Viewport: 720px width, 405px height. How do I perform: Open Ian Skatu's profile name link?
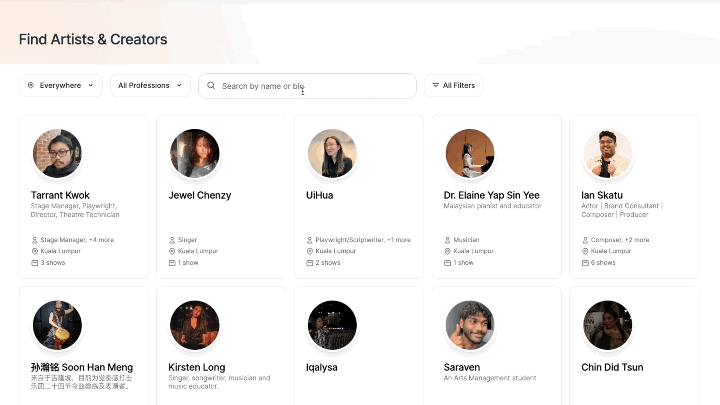pos(602,195)
